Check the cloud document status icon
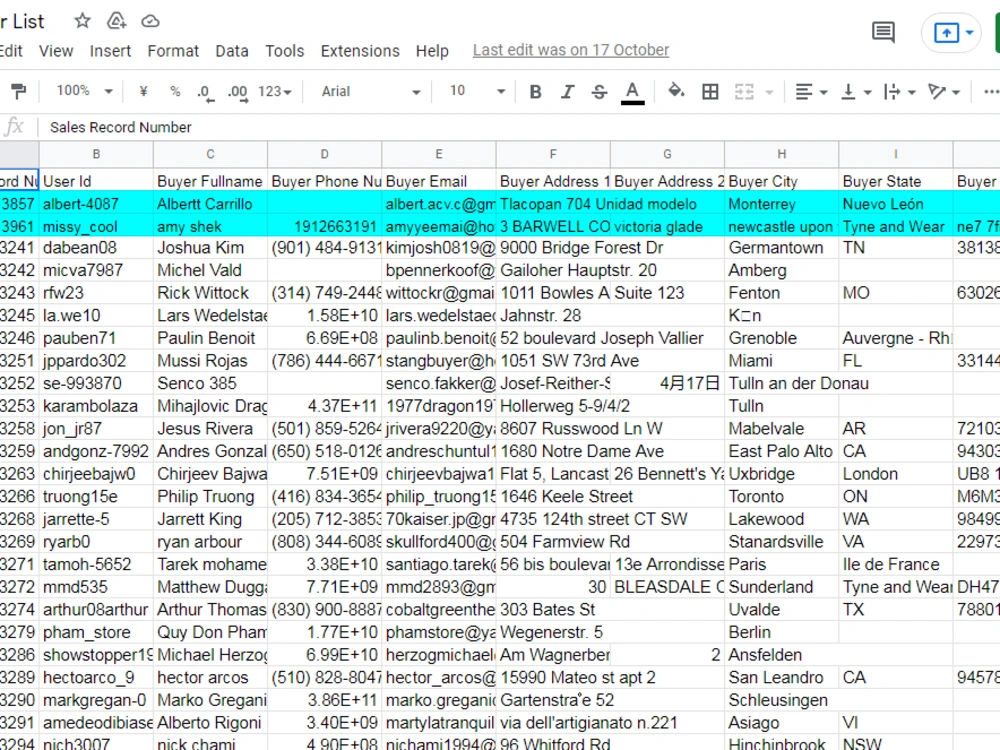This screenshot has height=750, width=1000. [x=151, y=22]
